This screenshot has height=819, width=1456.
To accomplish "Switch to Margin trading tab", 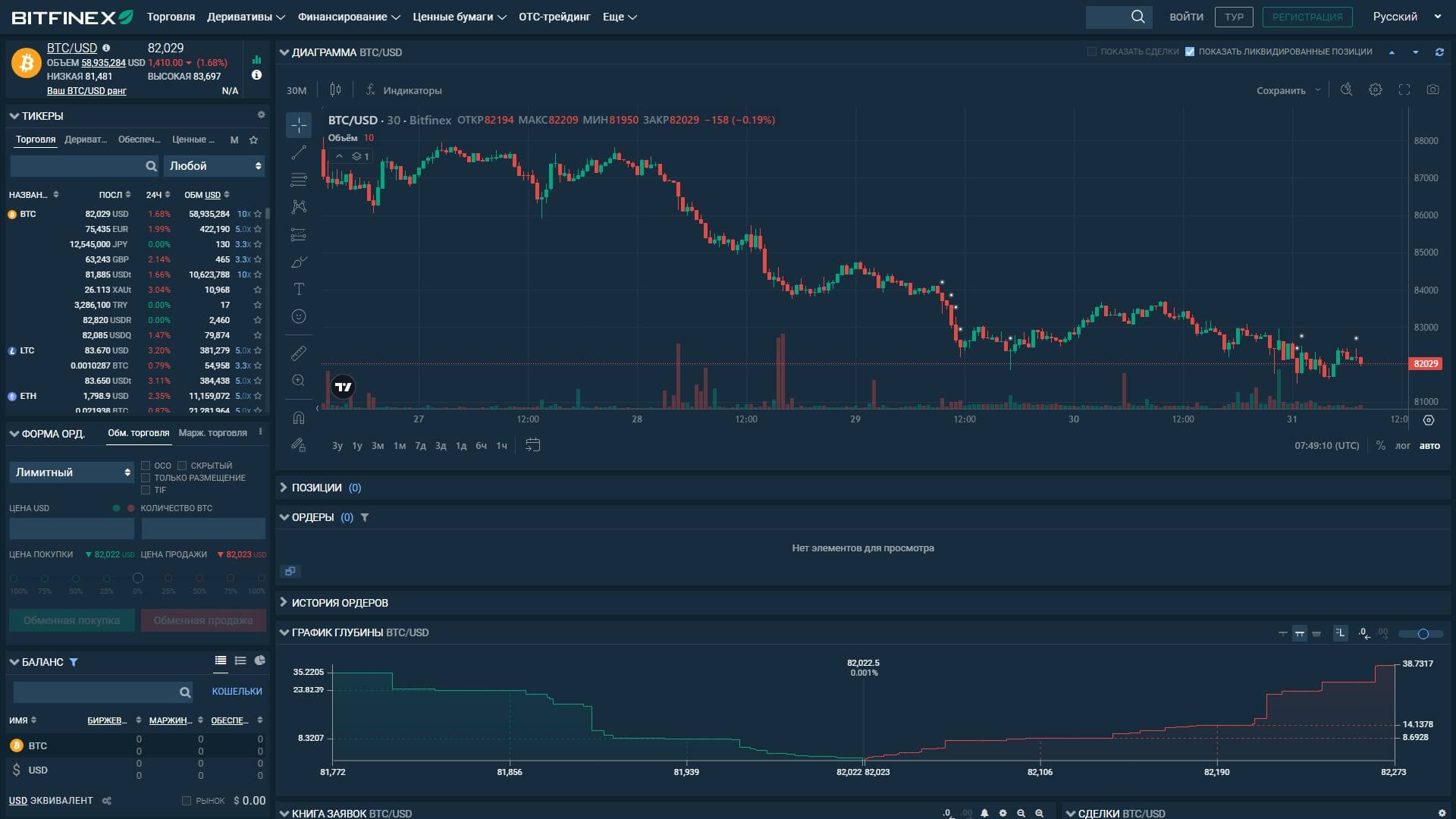I will coord(212,433).
